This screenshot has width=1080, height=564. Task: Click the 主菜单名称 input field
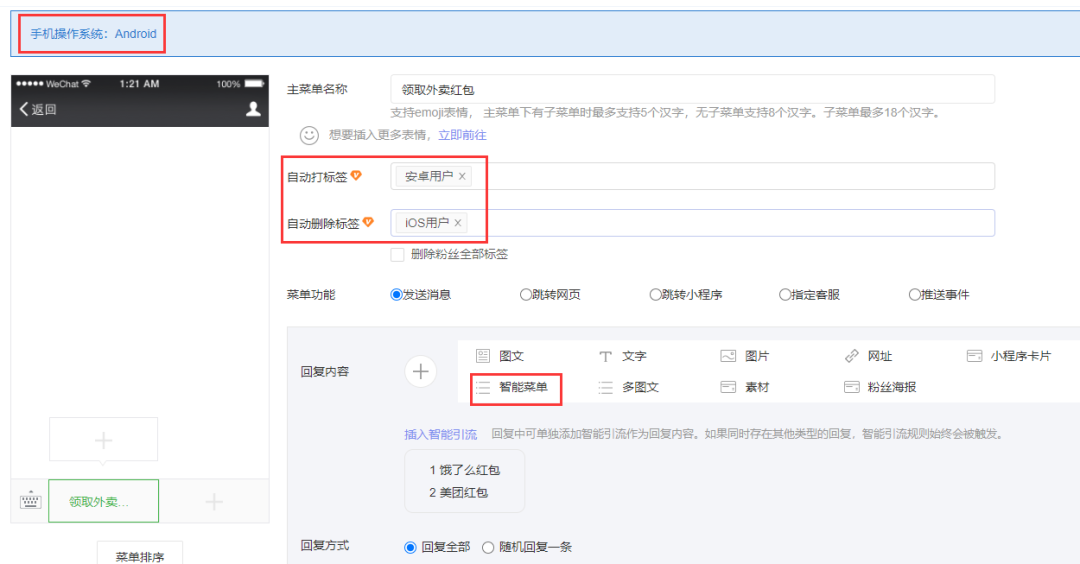pos(692,90)
